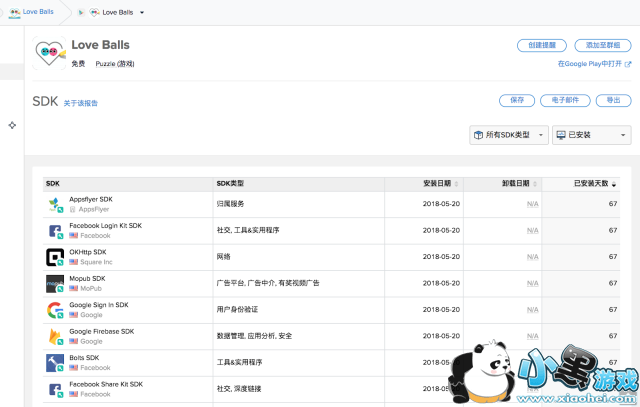This screenshot has height=407, width=640.
Task: Click install date 2018-05-20 in Mopub row
Action: point(441,283)
